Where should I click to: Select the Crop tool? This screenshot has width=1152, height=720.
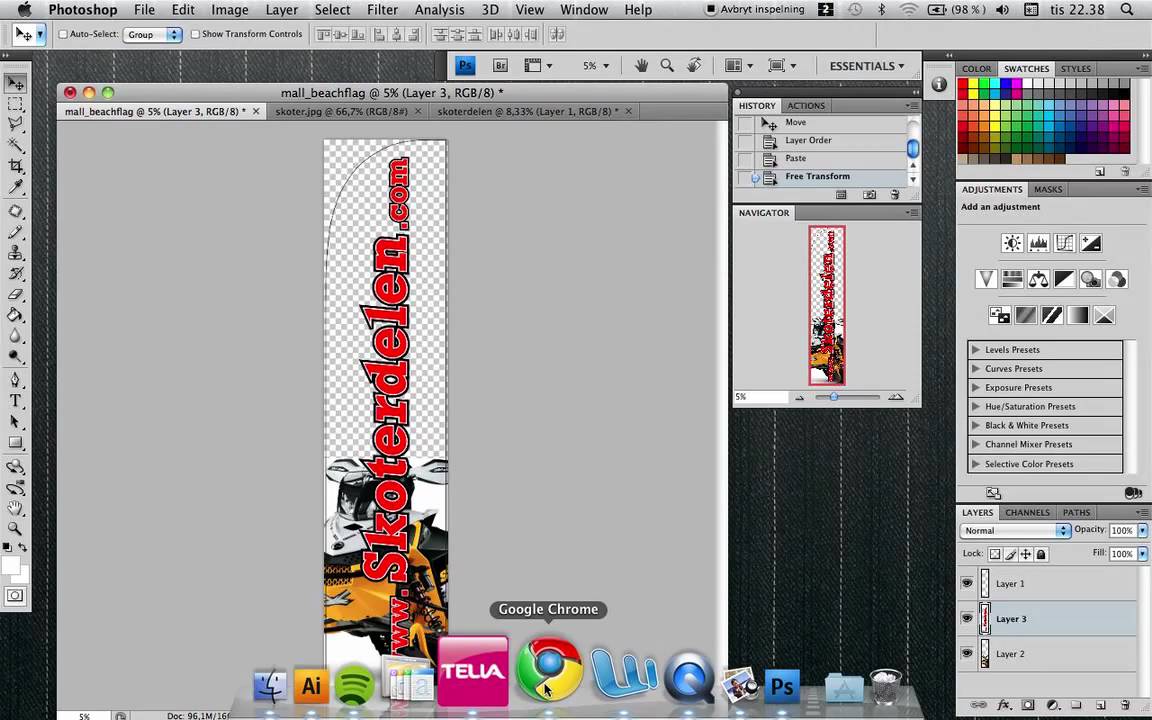[x=15, y=166]
